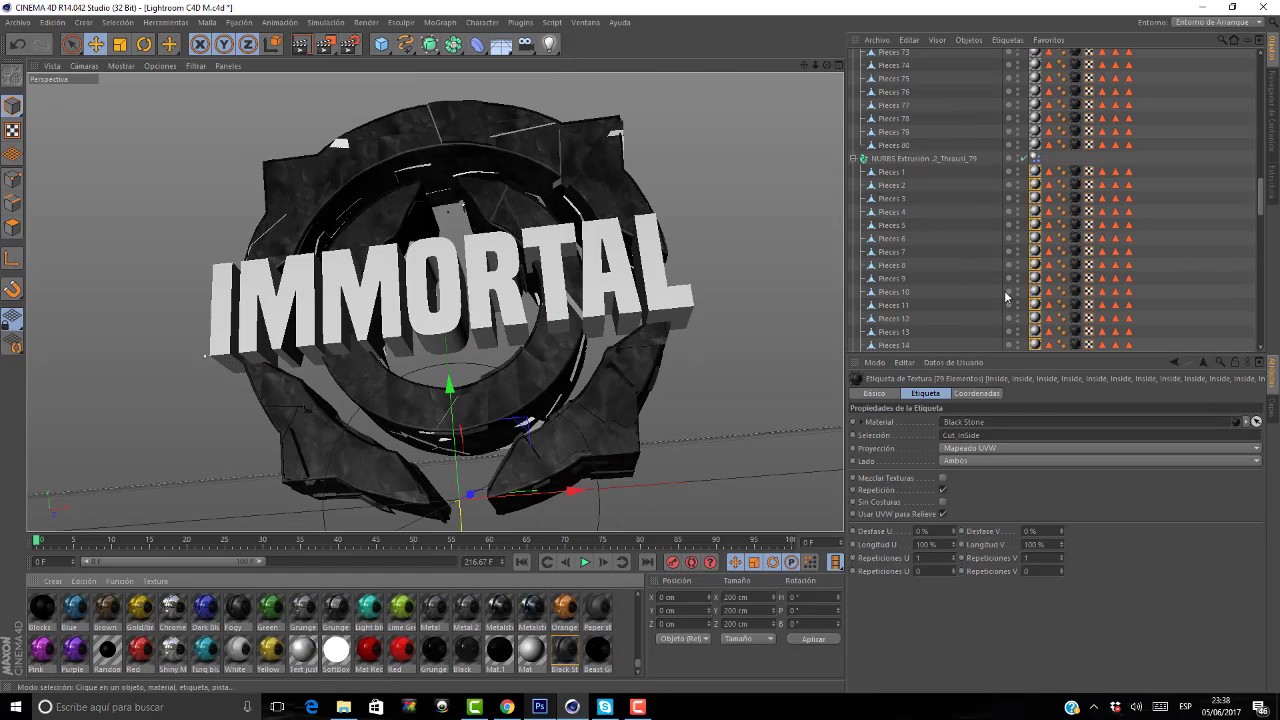Toggle Mezclar Texturas checkbox

(x=942, y=478)
